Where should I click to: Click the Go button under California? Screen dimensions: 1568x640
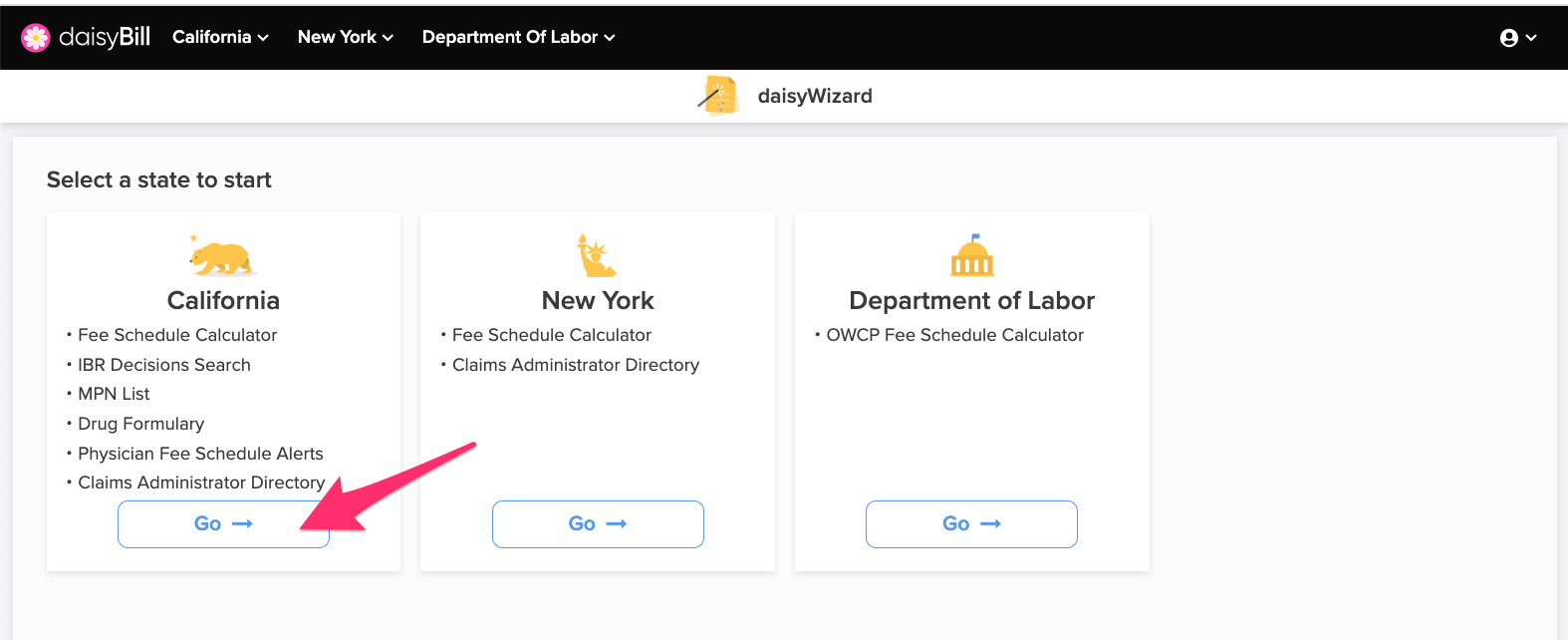pyautogui.click(x=223, y=524)
